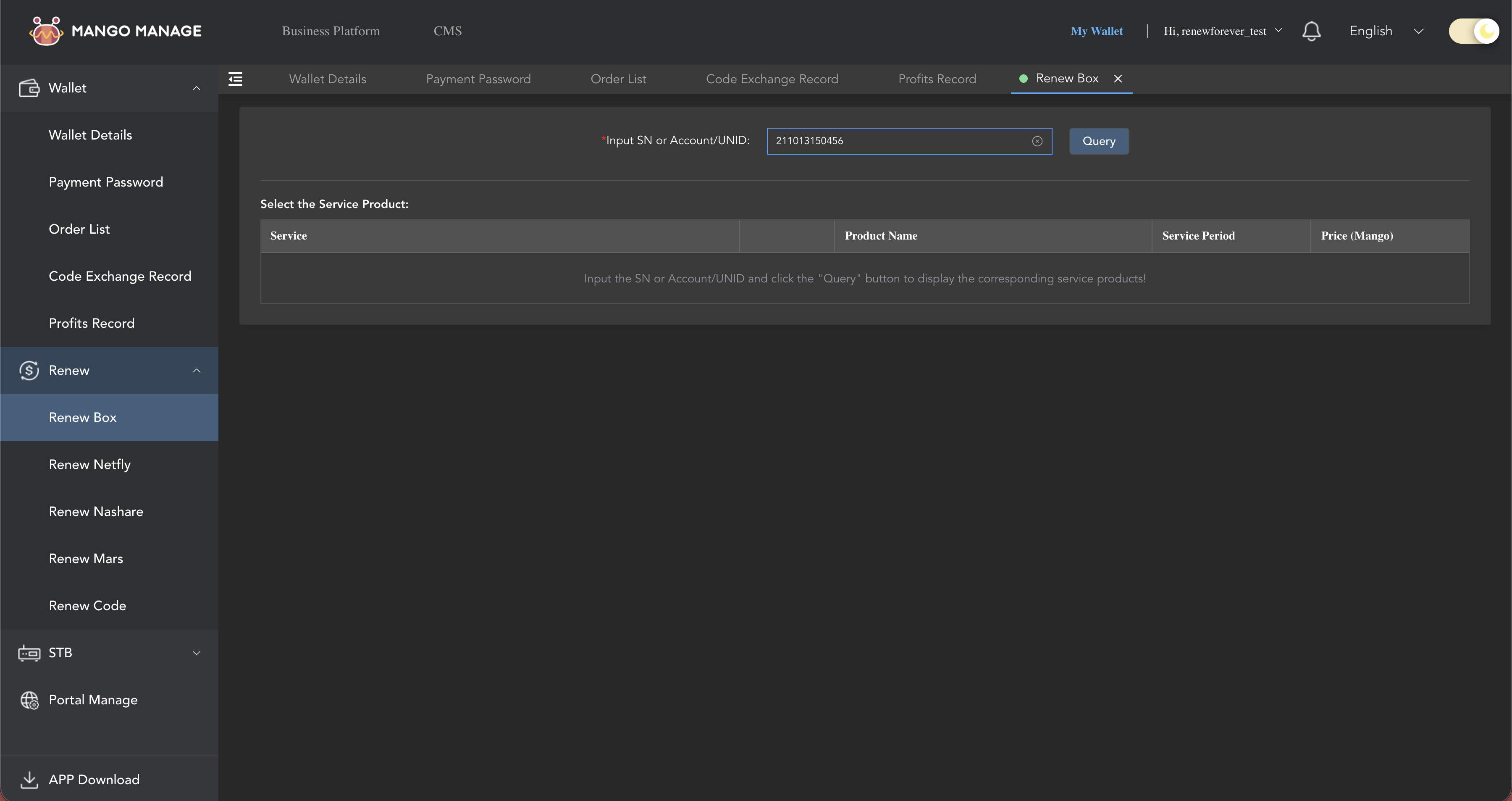Collapse the Renew section chevron
This screenshot has width=1512, height=801.
coord(197,370)
